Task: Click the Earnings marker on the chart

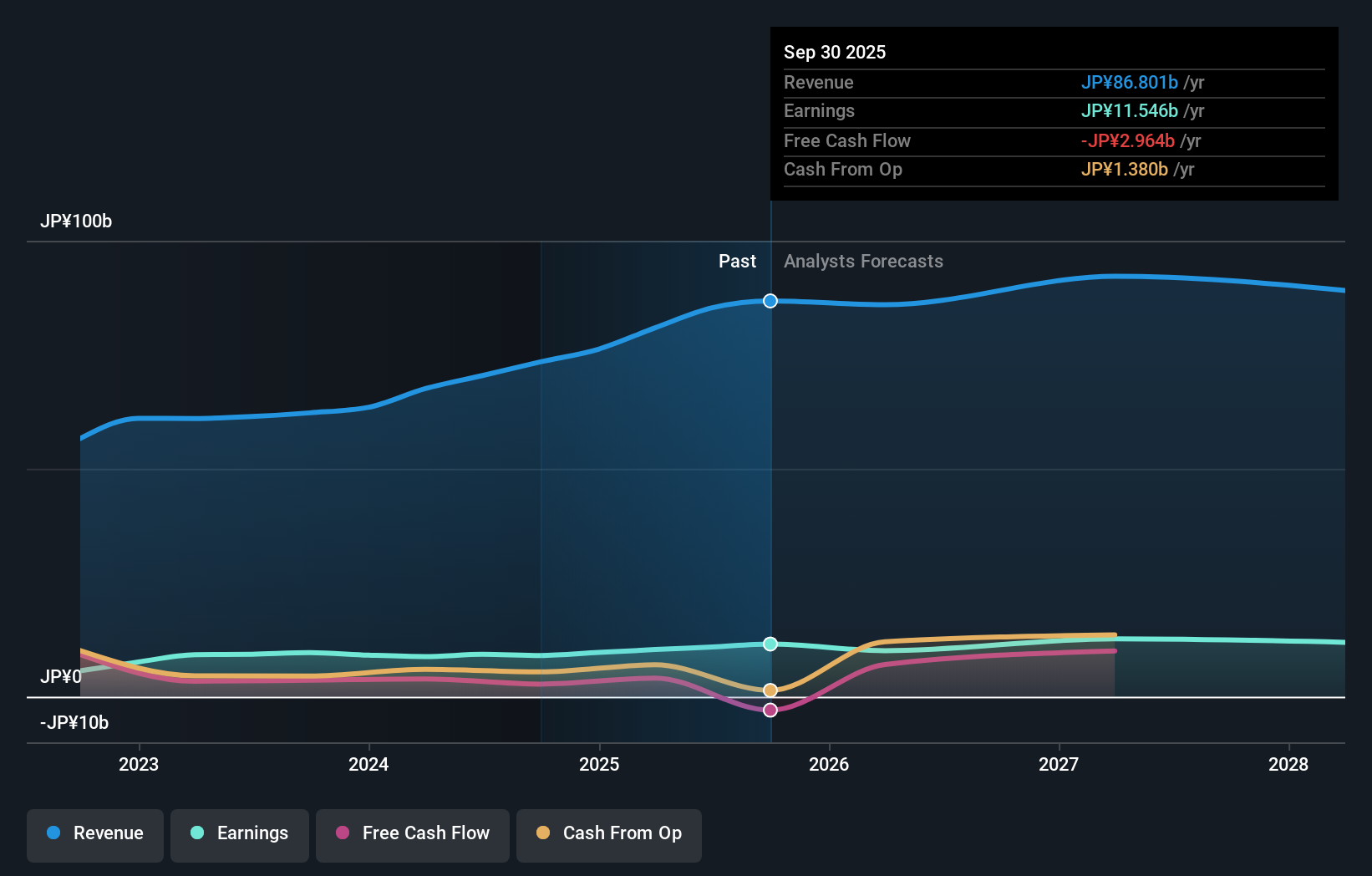Action: [770, 644]
